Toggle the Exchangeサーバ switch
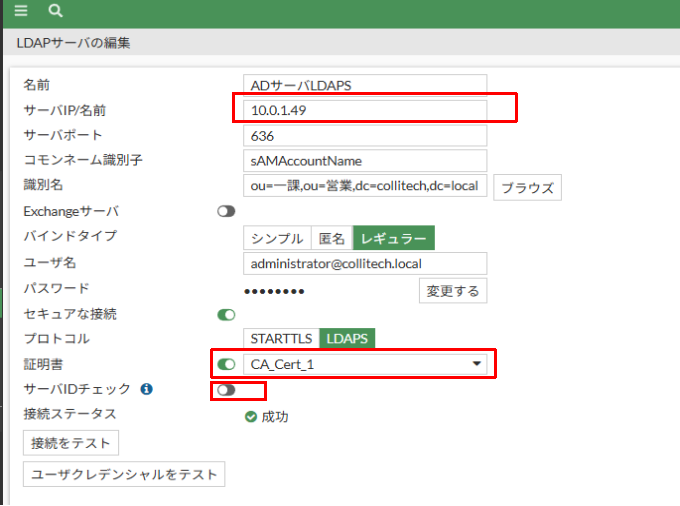The image size is (680, 506). [226, 212]
